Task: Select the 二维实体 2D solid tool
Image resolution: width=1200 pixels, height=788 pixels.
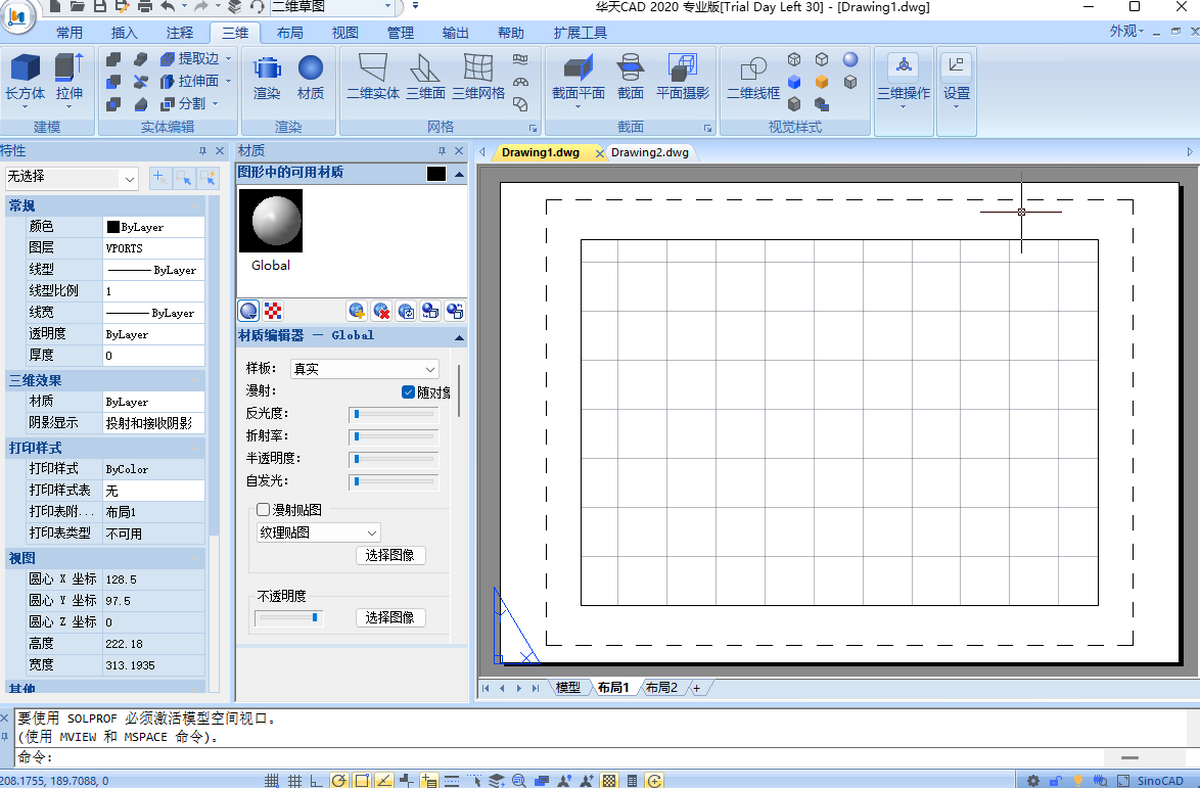Action: click(x=373, y=77)
